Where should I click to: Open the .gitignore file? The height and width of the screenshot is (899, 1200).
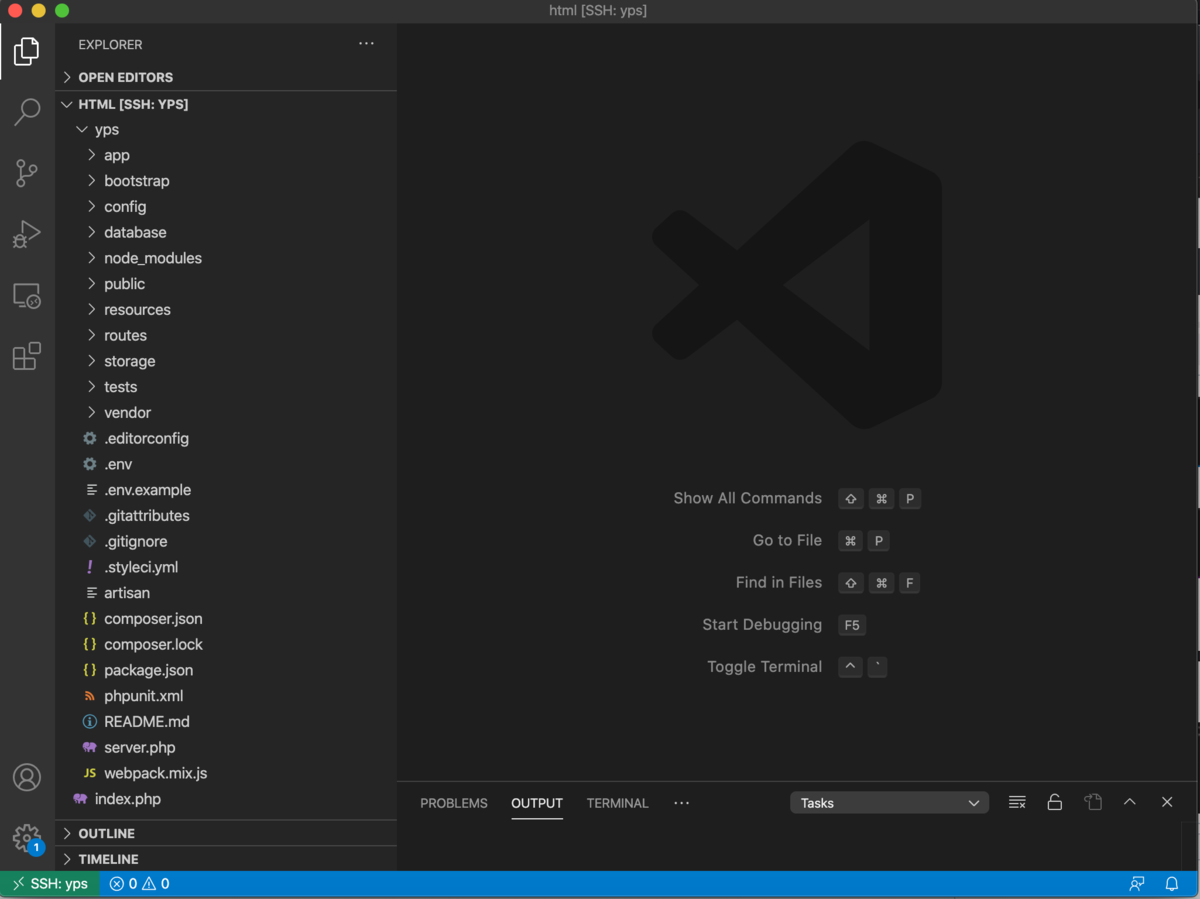(x=226, y=541)
